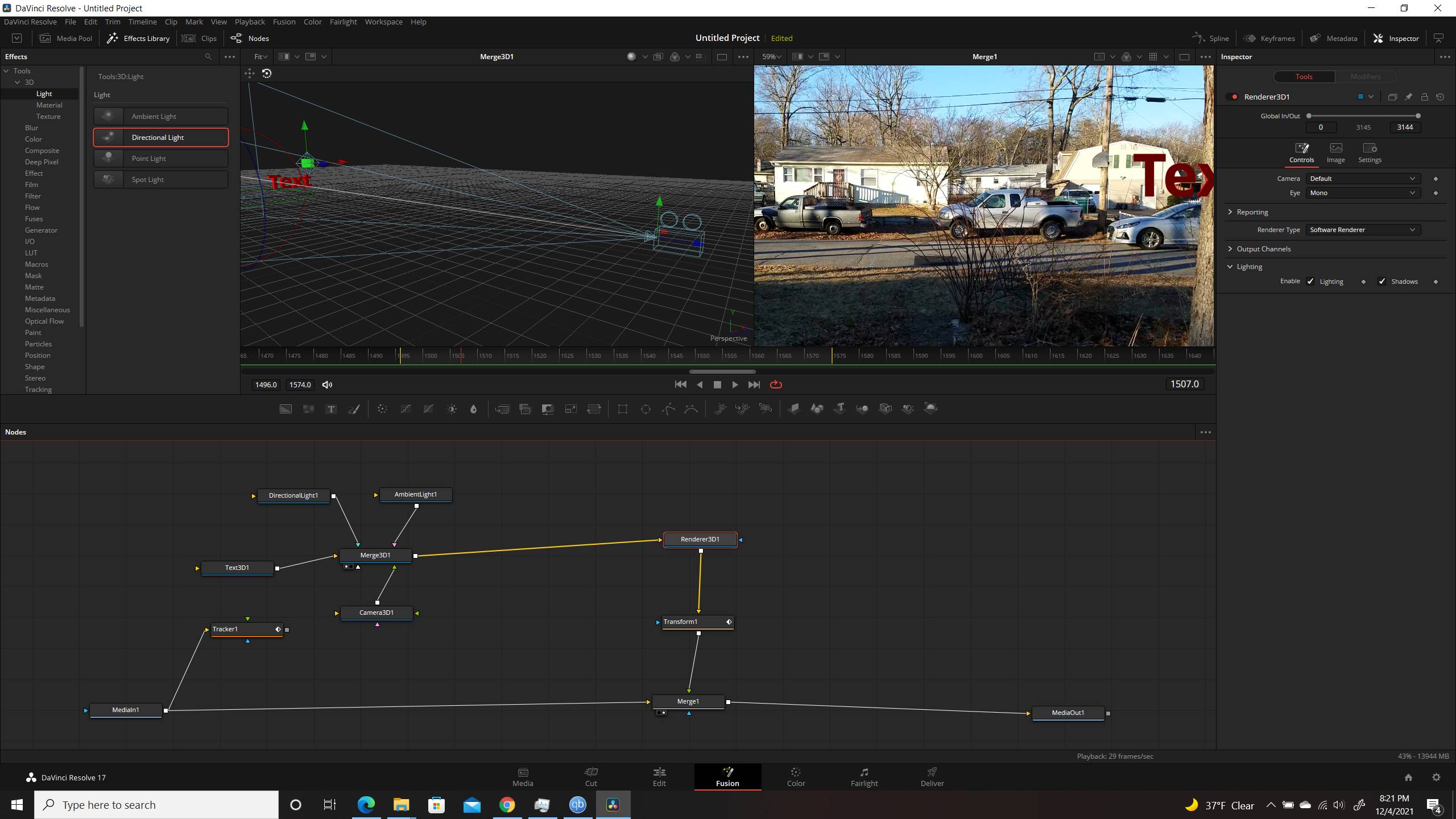The width and height of the screenshot is (1456, 819).
Task: Switch to the Settings tab in Inspector
Action: point(1370,153)
